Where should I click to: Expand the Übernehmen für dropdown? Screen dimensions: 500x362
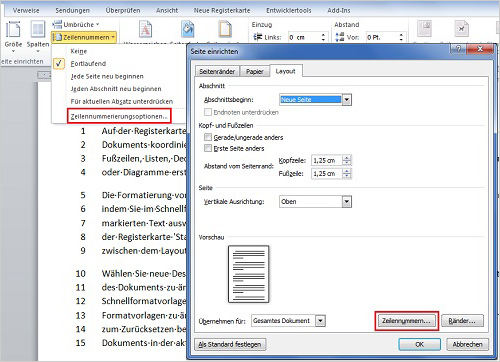point(320,321)
